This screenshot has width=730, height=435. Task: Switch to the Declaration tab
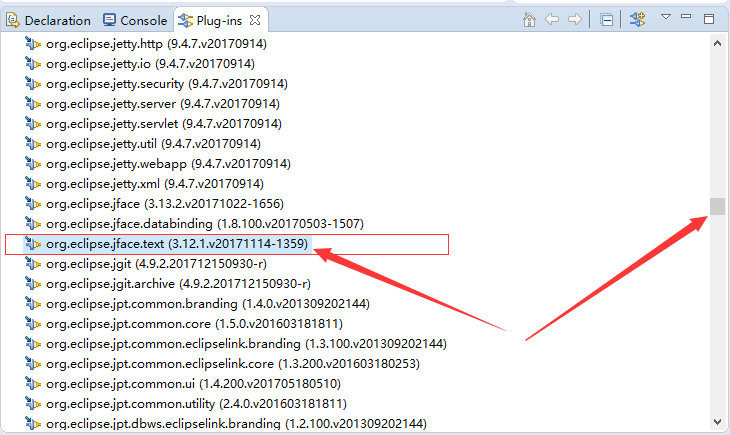pyautogui.click(x=48, y=20)
